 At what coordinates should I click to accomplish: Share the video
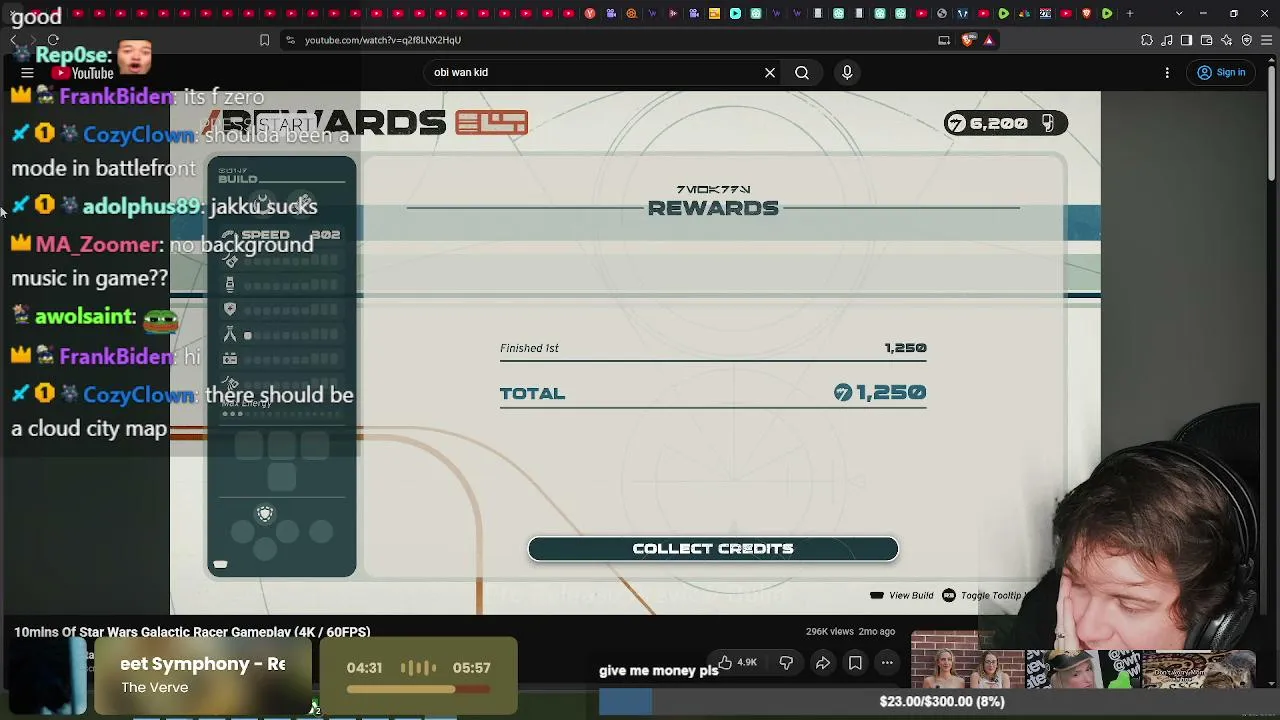823,662
